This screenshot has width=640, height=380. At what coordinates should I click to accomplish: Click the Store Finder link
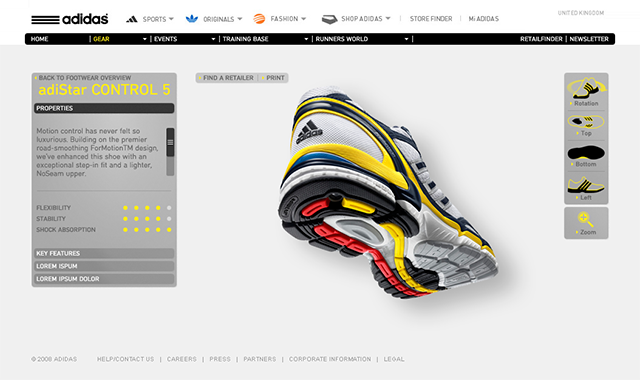[x=431, y=19]
